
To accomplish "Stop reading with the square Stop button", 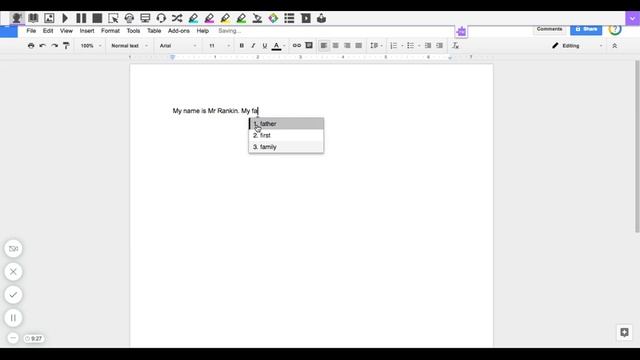I will click(x=97, y=18).
